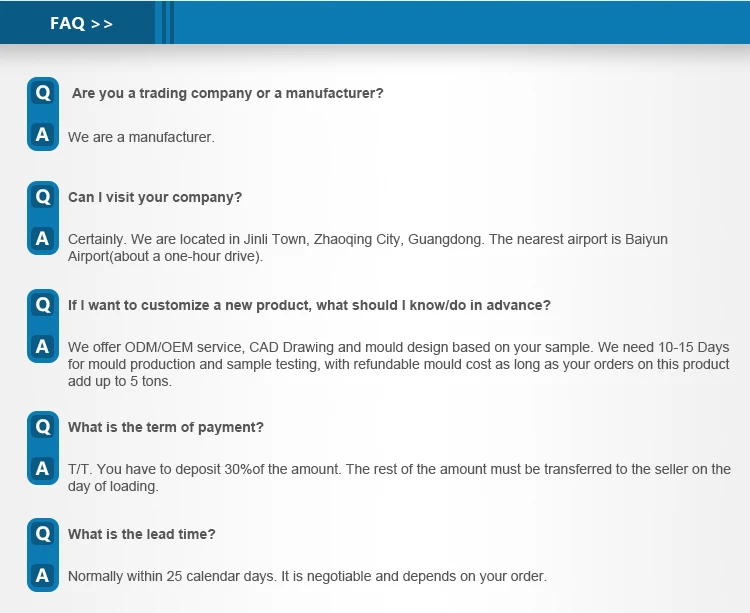Click the blue header bar right of FAQ
This screenshot has height=613, width=750.
[x=460, y=23]
